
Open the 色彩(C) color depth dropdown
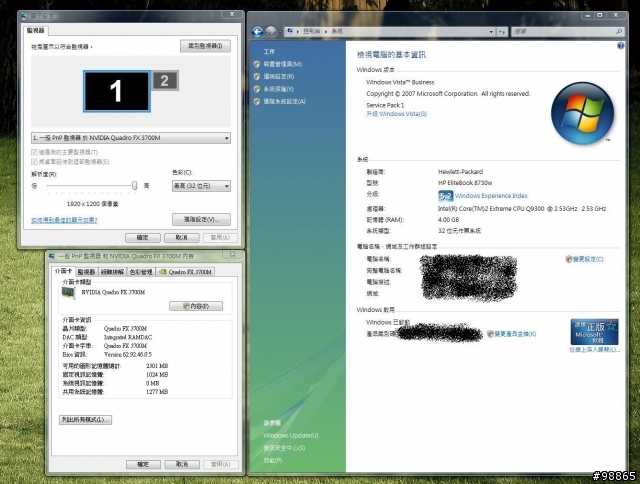tap(201, 186)
